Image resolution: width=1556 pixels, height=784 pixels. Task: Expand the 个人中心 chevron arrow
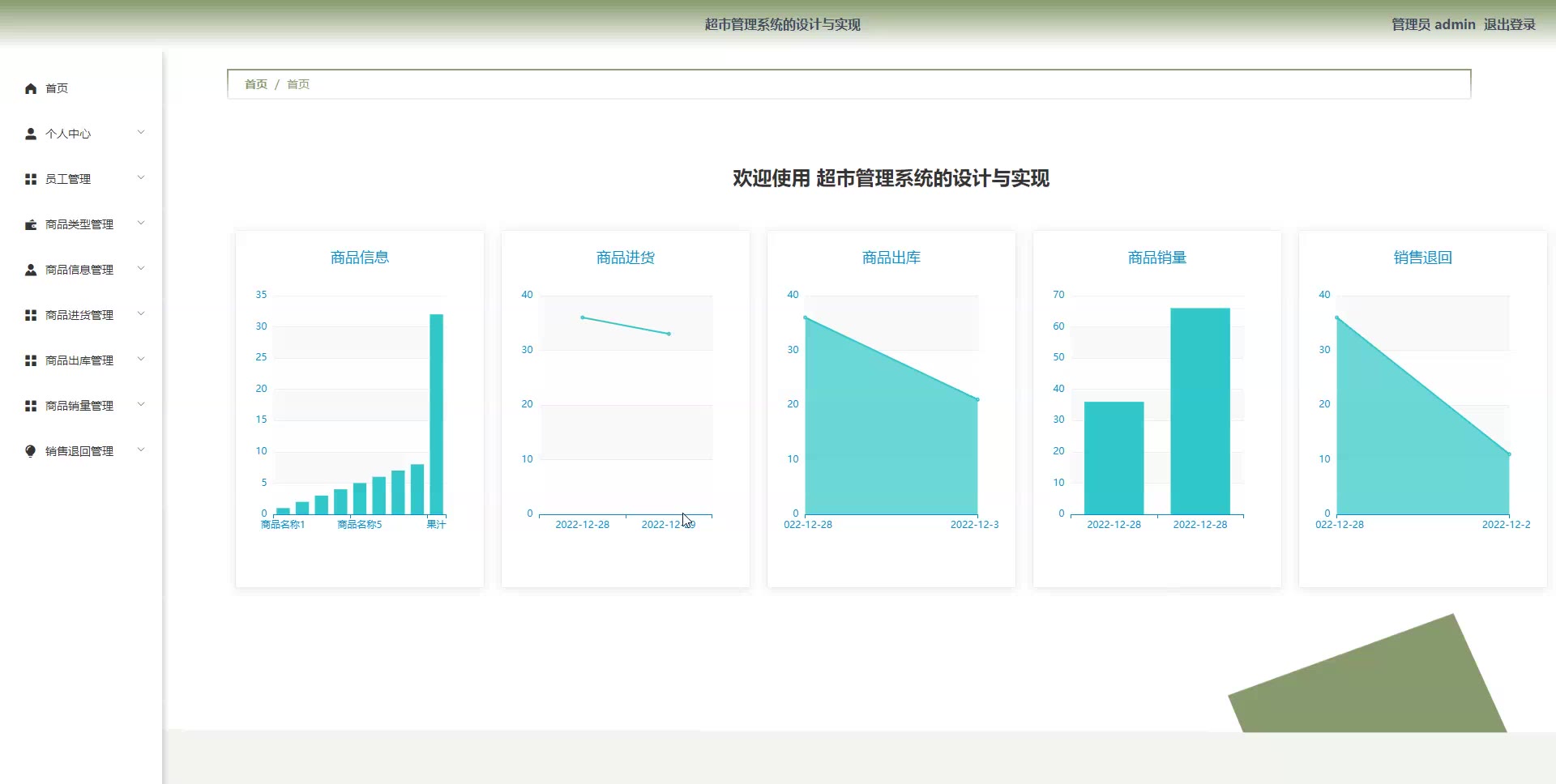[141, 133]
